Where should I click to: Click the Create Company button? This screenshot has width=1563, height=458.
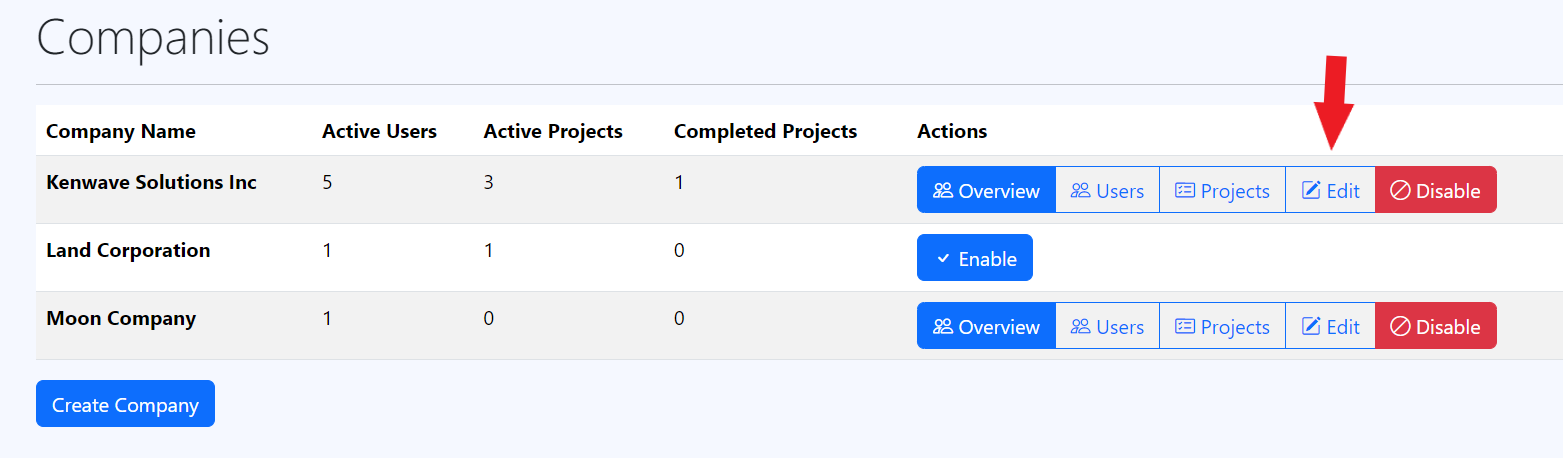[x=125, y=404]
